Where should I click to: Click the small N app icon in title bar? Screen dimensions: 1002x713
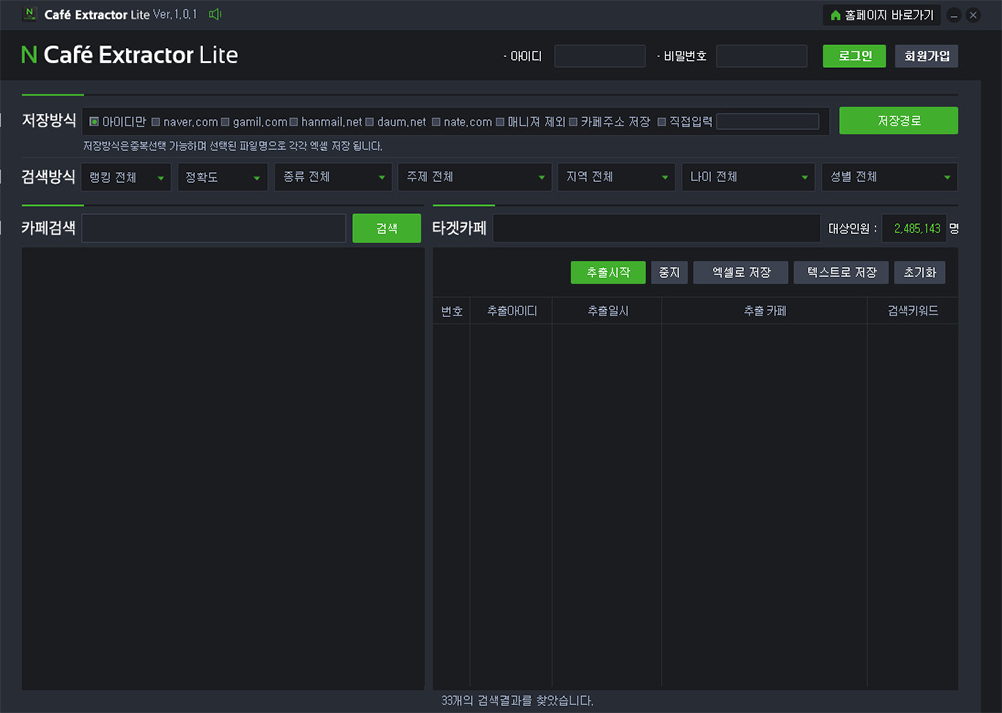[x=29, y=13]
